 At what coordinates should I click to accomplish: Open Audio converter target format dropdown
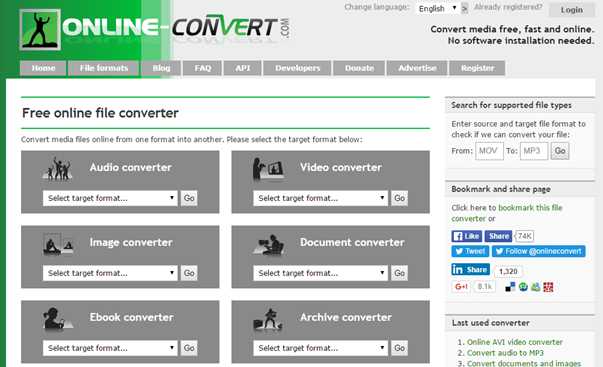pos(110,198)
